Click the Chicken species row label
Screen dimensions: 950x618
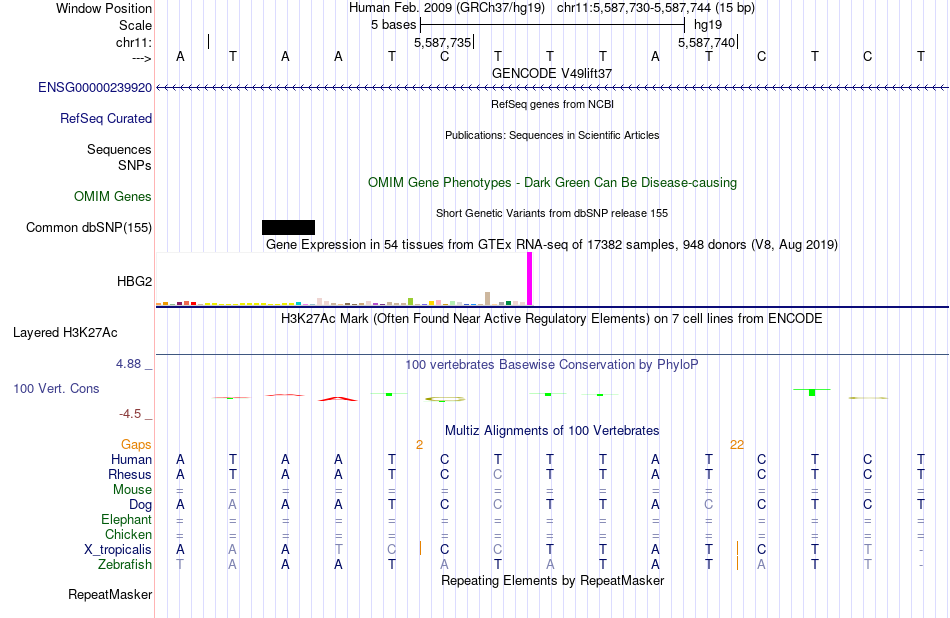128,534
